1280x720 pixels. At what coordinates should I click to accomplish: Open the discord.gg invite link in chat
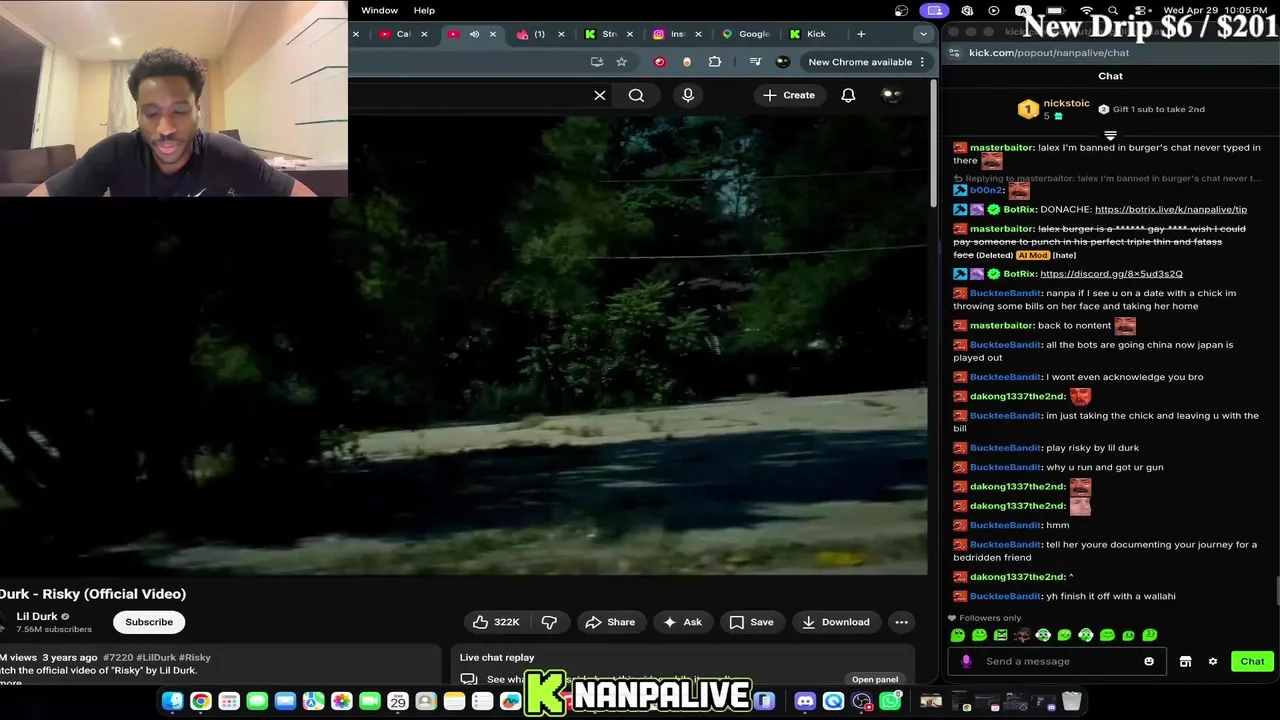click(x=1111, y=274)
